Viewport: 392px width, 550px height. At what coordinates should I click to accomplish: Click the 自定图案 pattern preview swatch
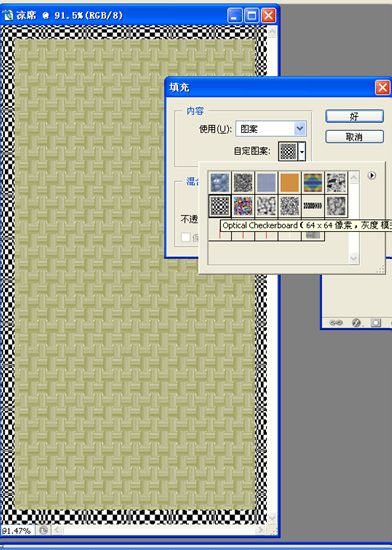(x=288, y=152)
